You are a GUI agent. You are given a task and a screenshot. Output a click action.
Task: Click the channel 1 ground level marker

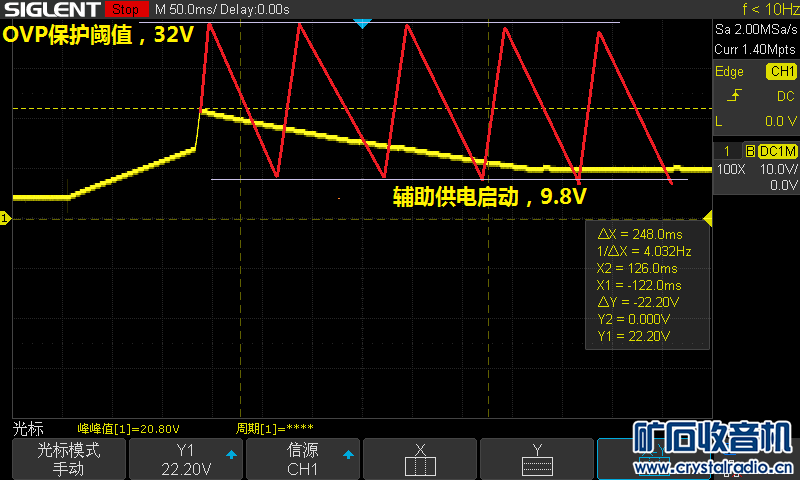(5, 218)
